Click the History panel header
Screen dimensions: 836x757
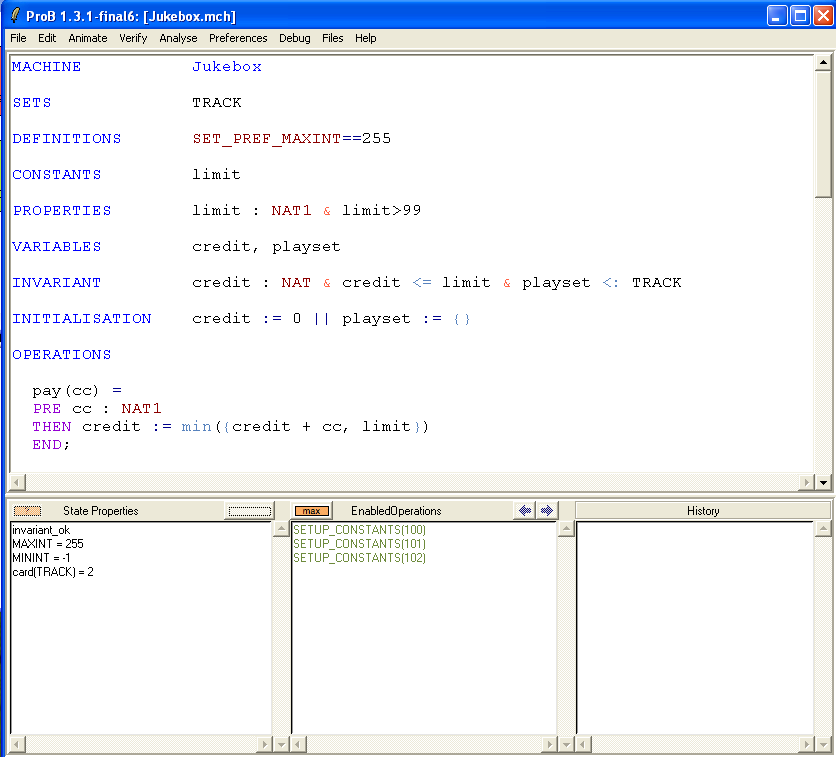pyautogui.click(x=702, y=511)
